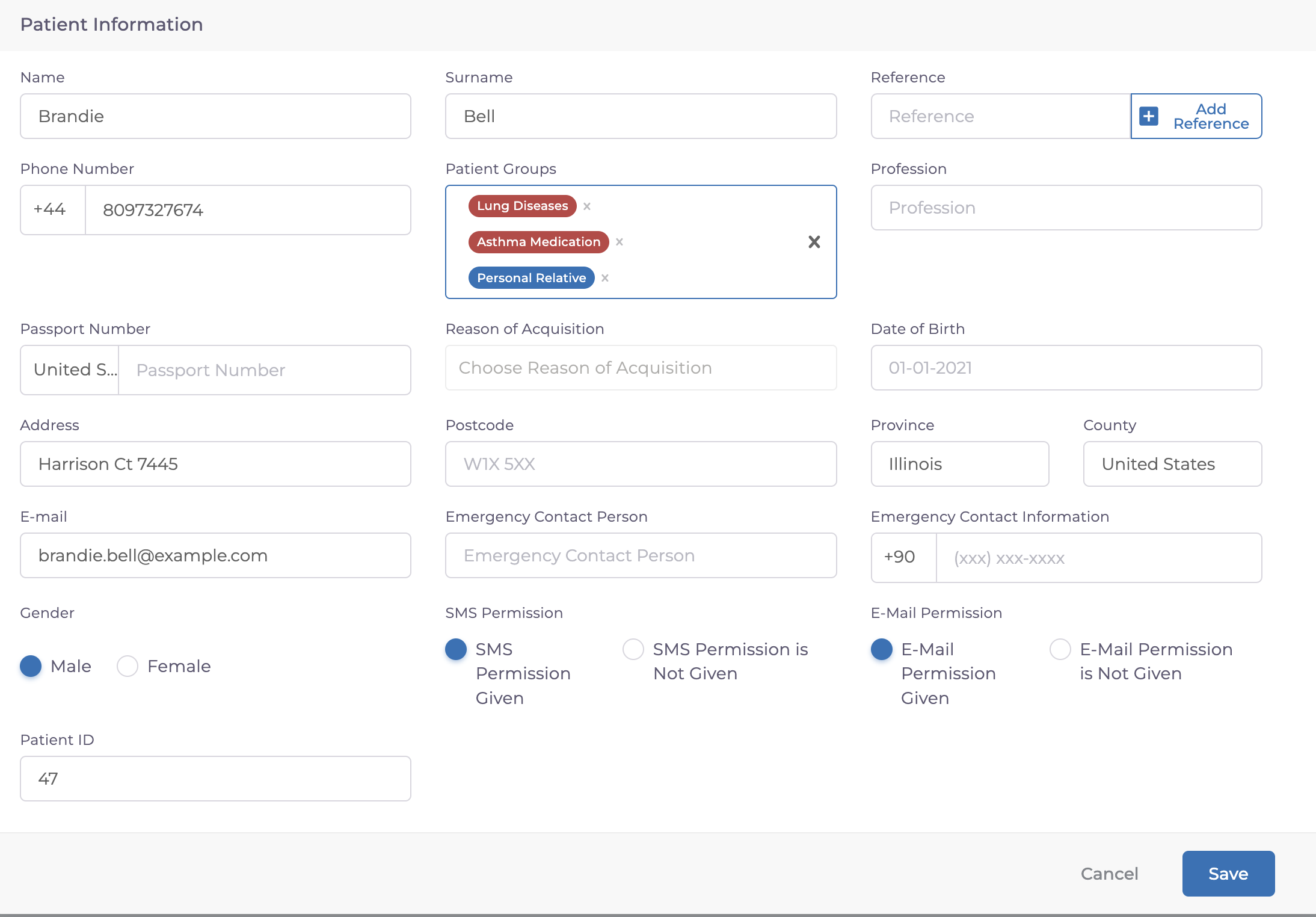Open the Reason of Acquisition dropdown

coord(641,368)
